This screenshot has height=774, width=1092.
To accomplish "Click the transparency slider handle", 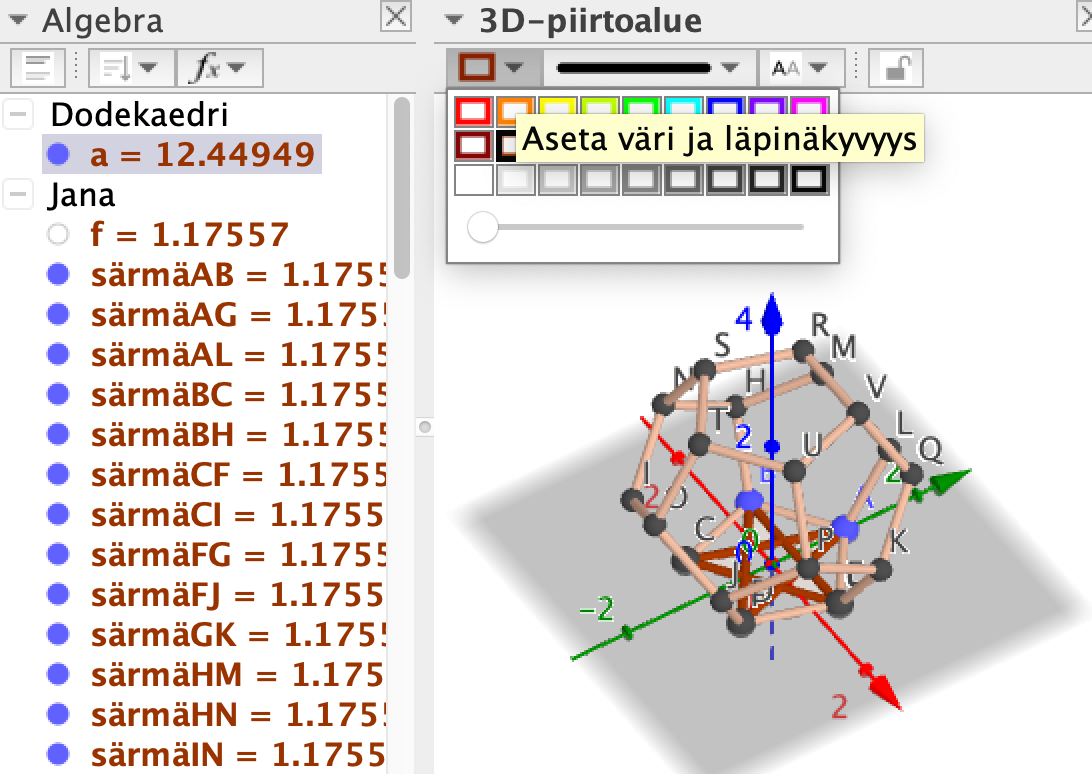I will (482, 228).
